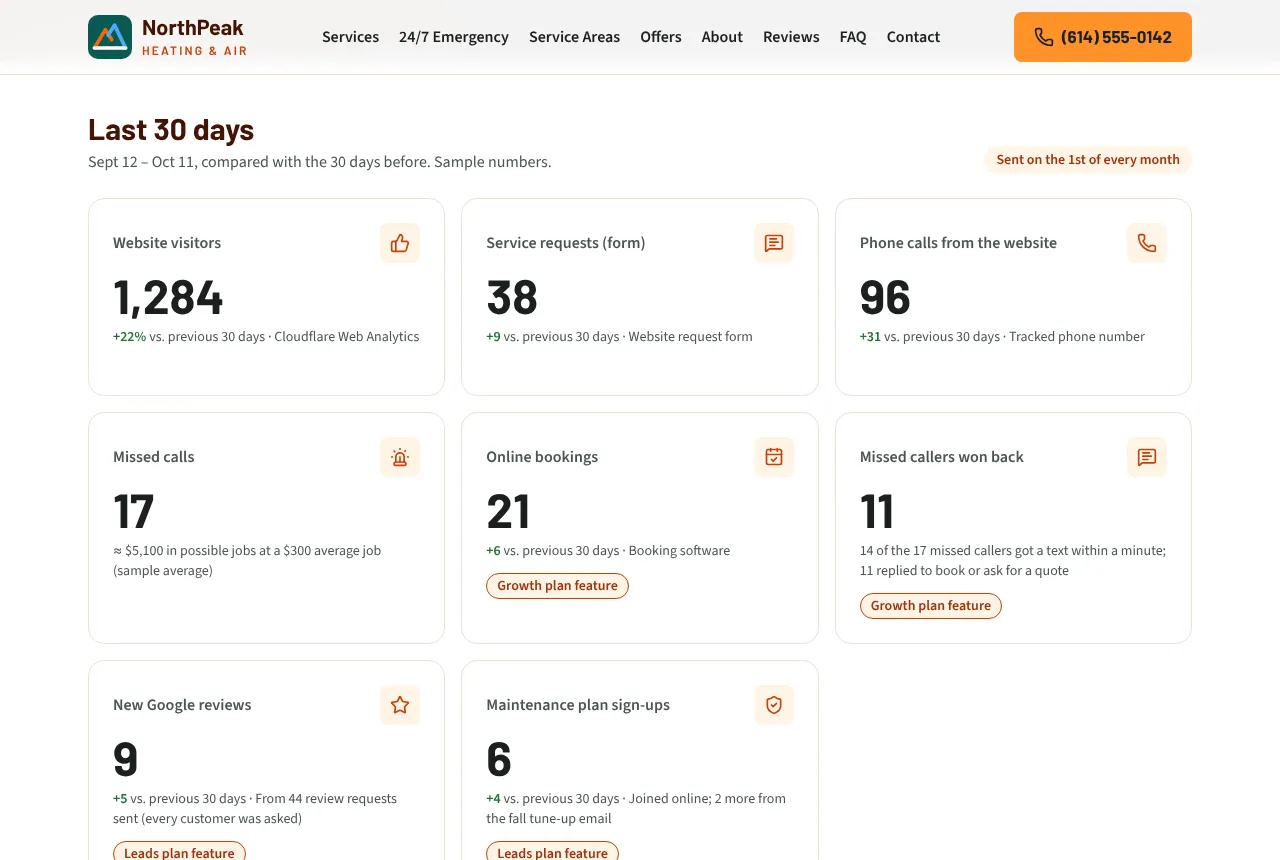Open the FAQ nav link
The height and width of the screenshot is (860, 1280).
tap(853, 37)
